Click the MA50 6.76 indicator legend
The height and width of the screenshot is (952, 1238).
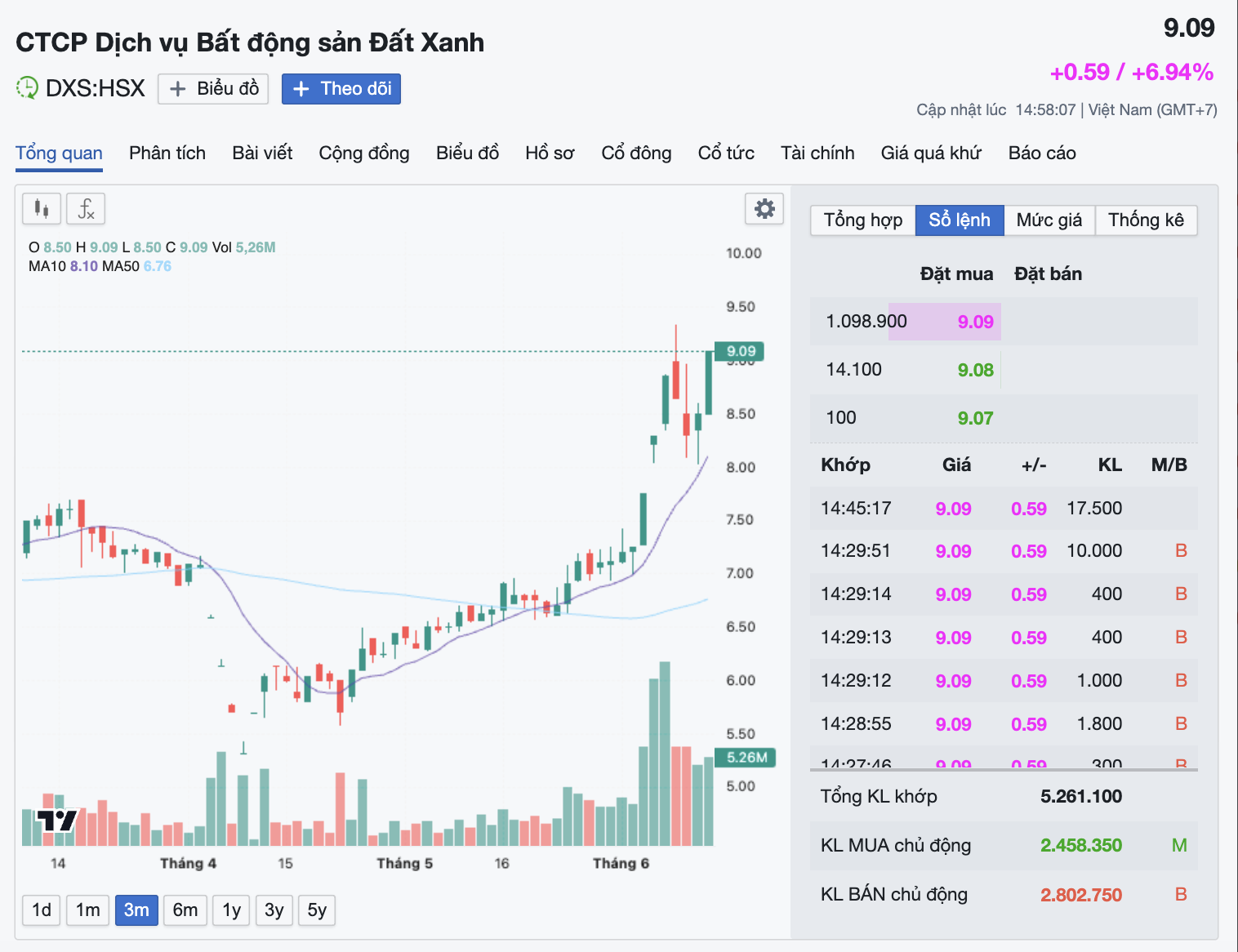[136, 266]
